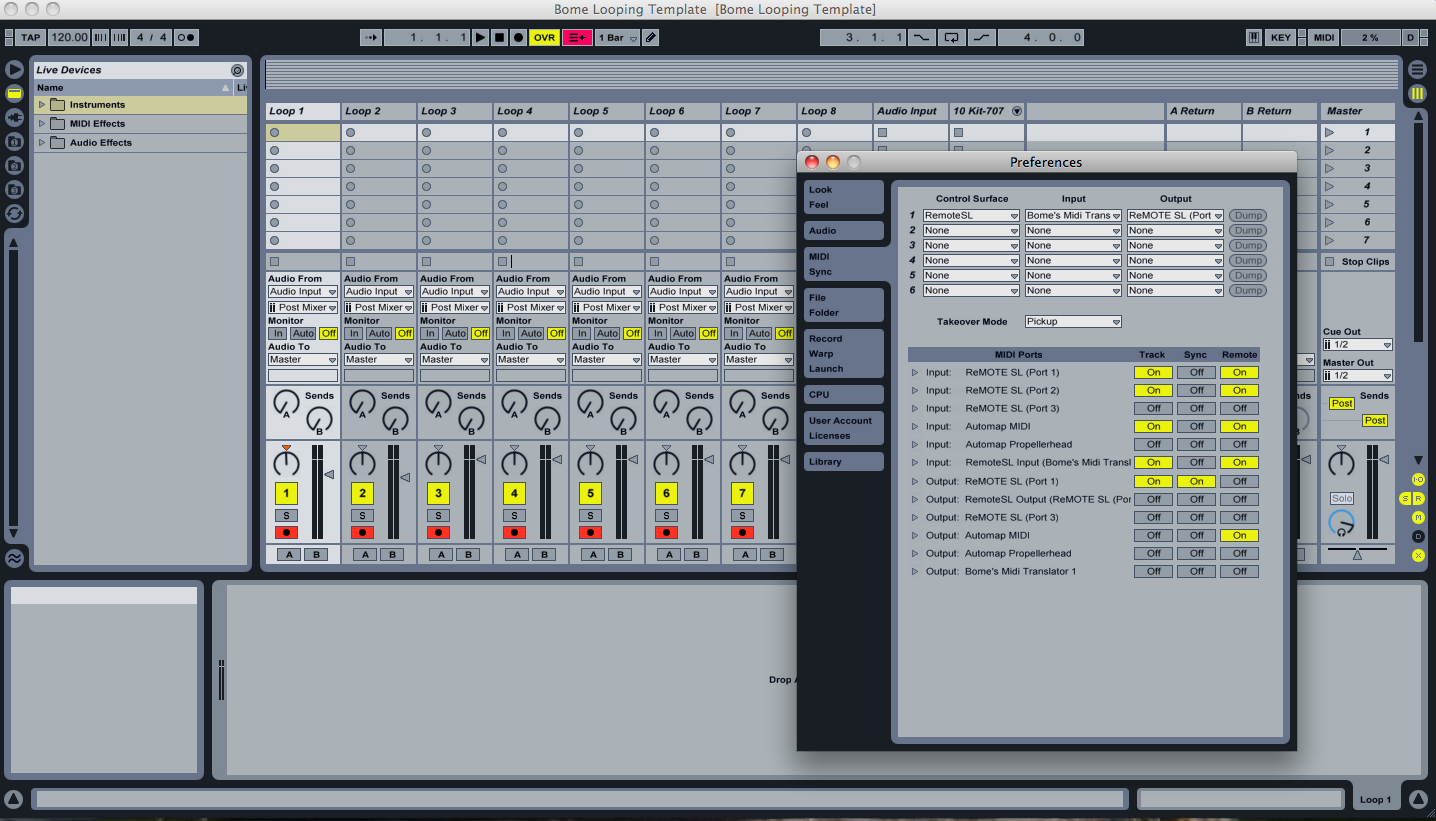Open the 1 Bar quantization menu

[617, 37]
